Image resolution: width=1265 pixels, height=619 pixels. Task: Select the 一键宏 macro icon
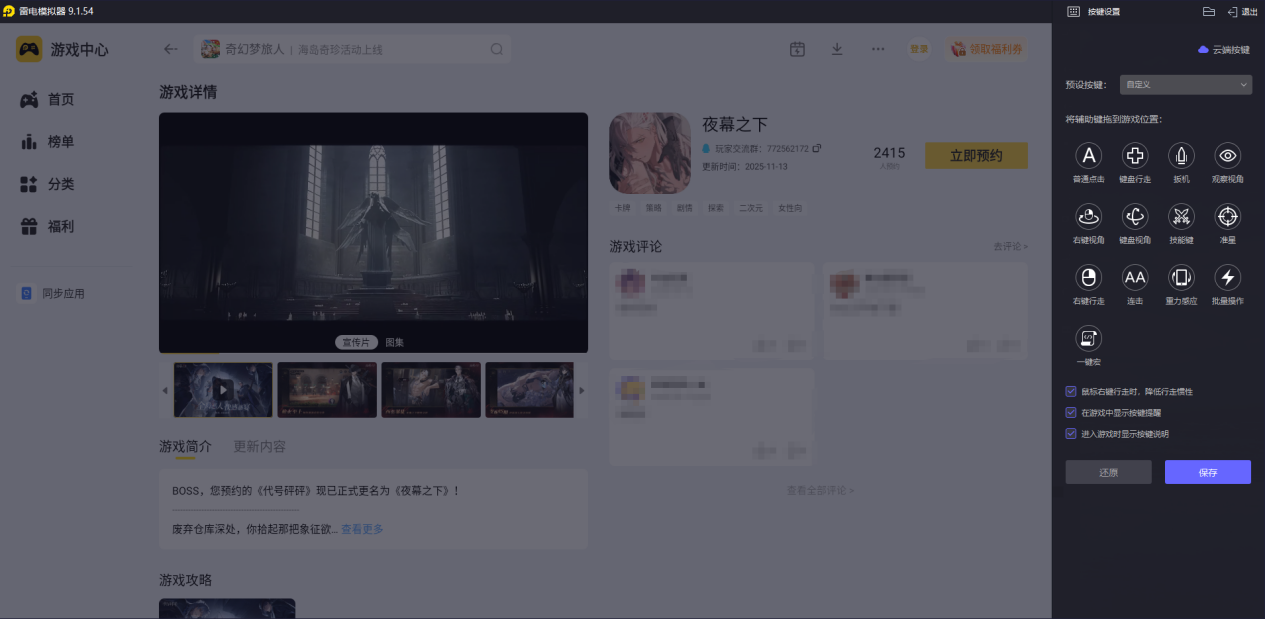point(1088,338)
